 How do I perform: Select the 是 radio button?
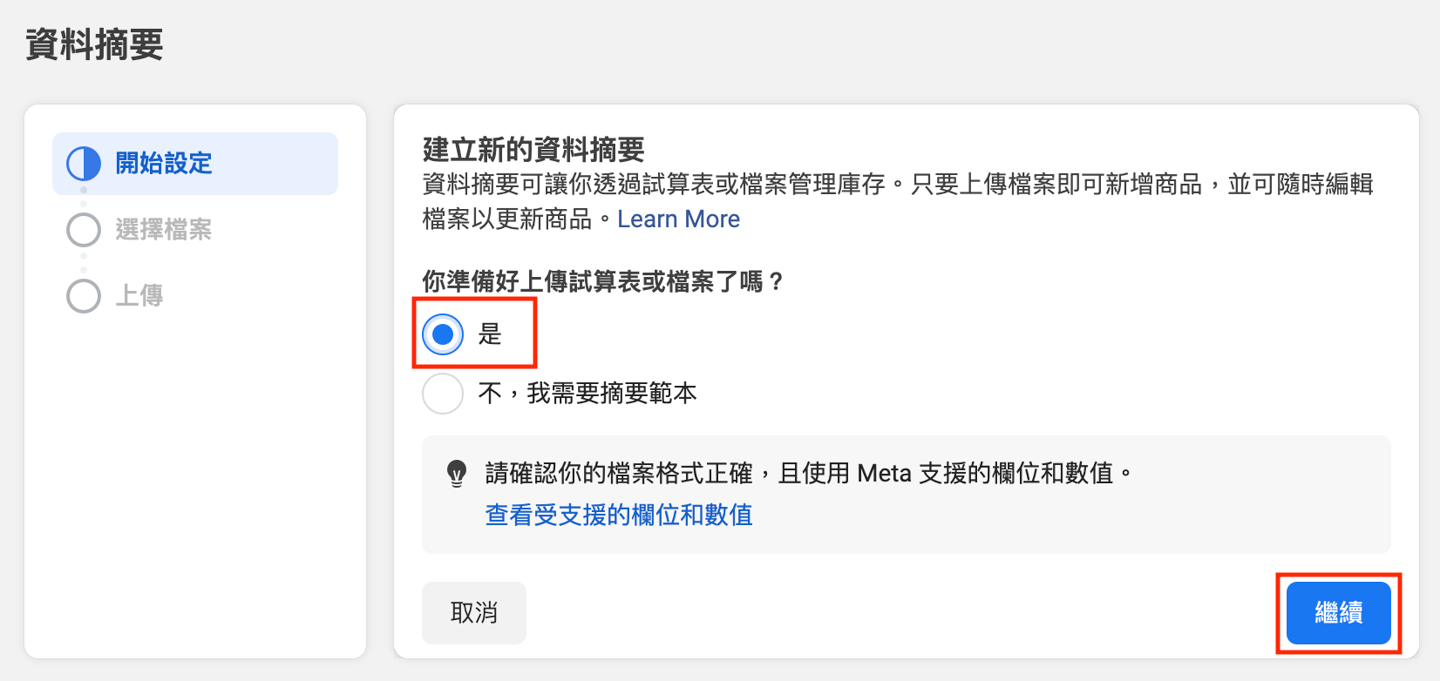pyautogui.click(x=443, y=334)
